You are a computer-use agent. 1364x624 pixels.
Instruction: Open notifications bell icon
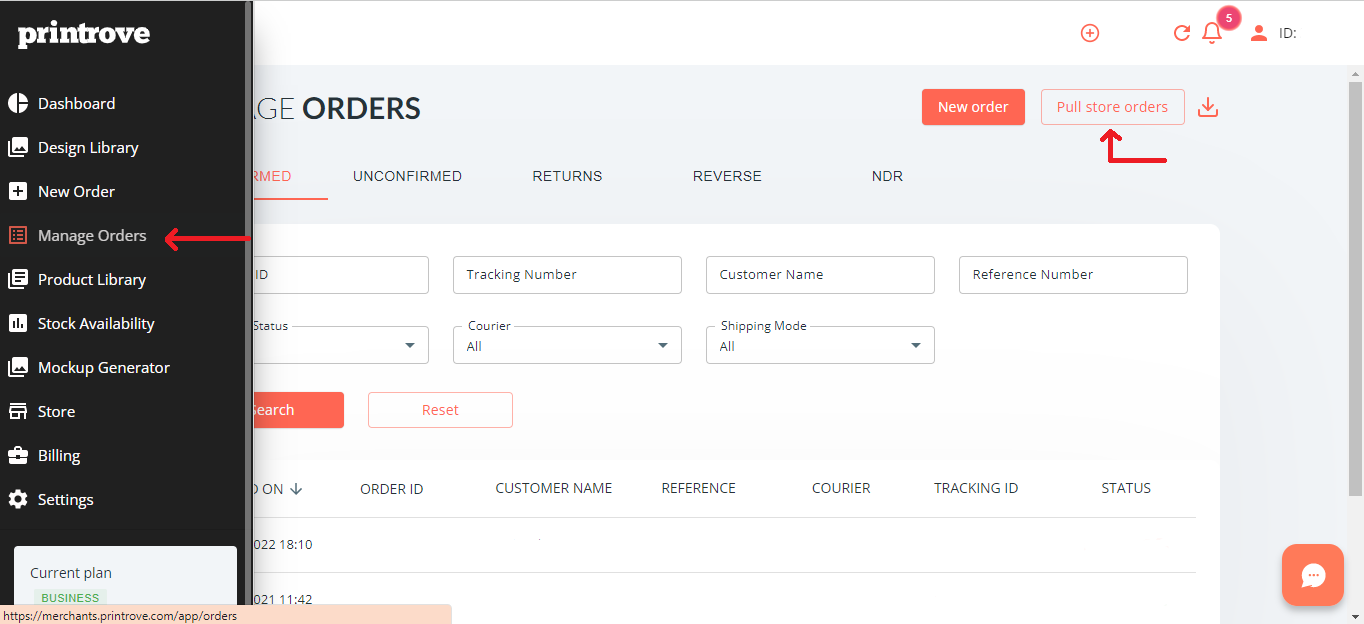coord(1212,33)
